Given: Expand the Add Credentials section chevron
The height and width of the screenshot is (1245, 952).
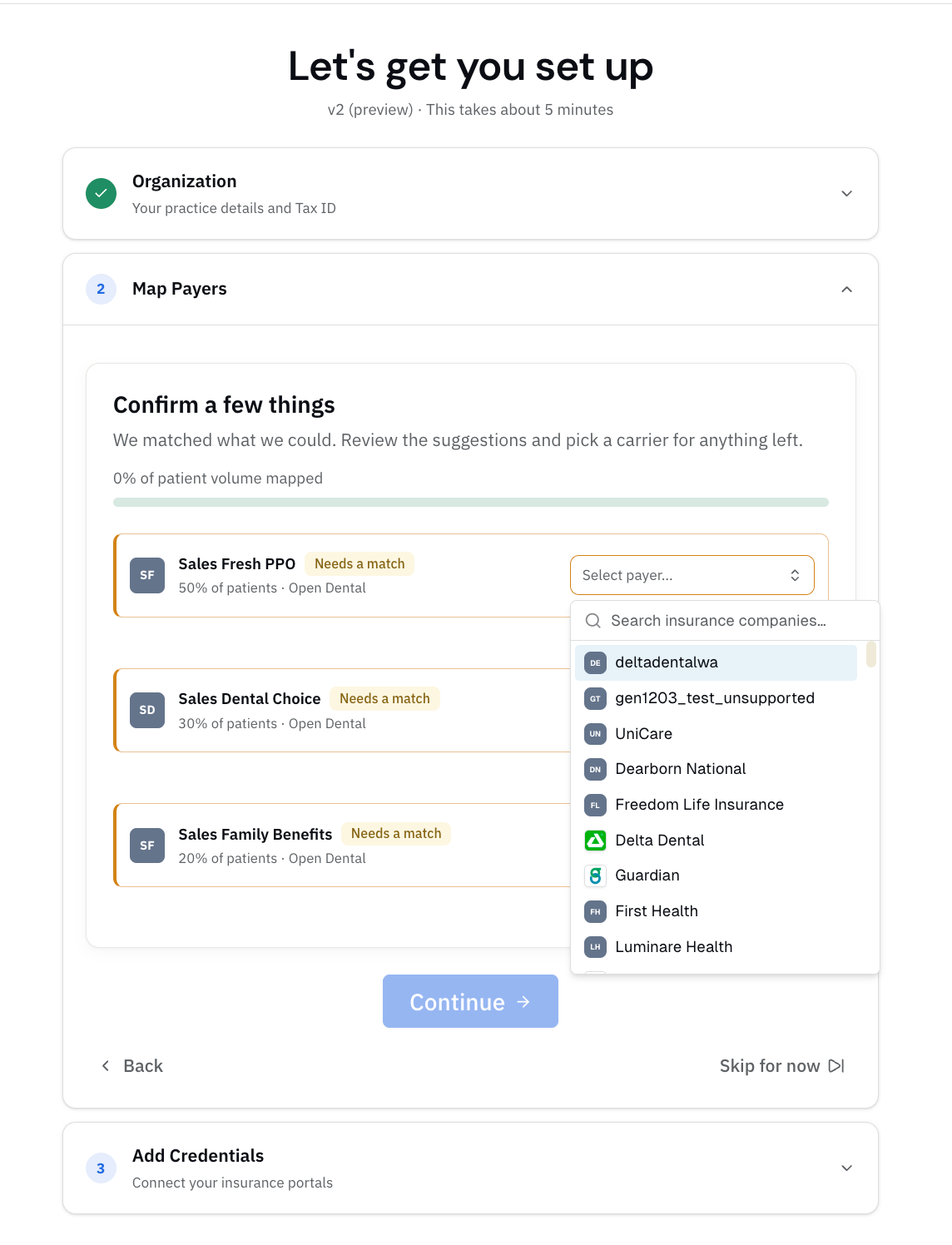Looking at the screenshot, I should (x=846, y=1168).
